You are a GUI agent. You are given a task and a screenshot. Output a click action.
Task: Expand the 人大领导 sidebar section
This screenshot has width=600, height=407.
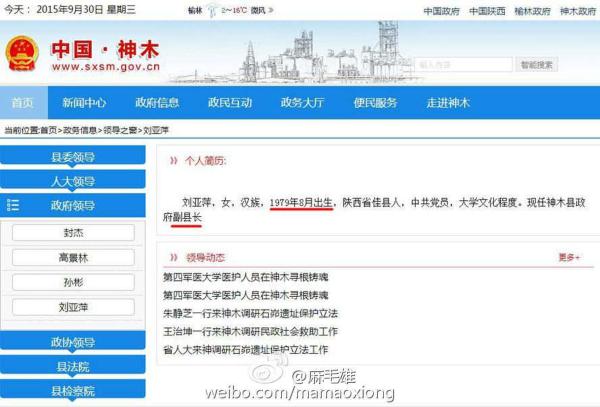pyautogui.click(x=73, y=181)
